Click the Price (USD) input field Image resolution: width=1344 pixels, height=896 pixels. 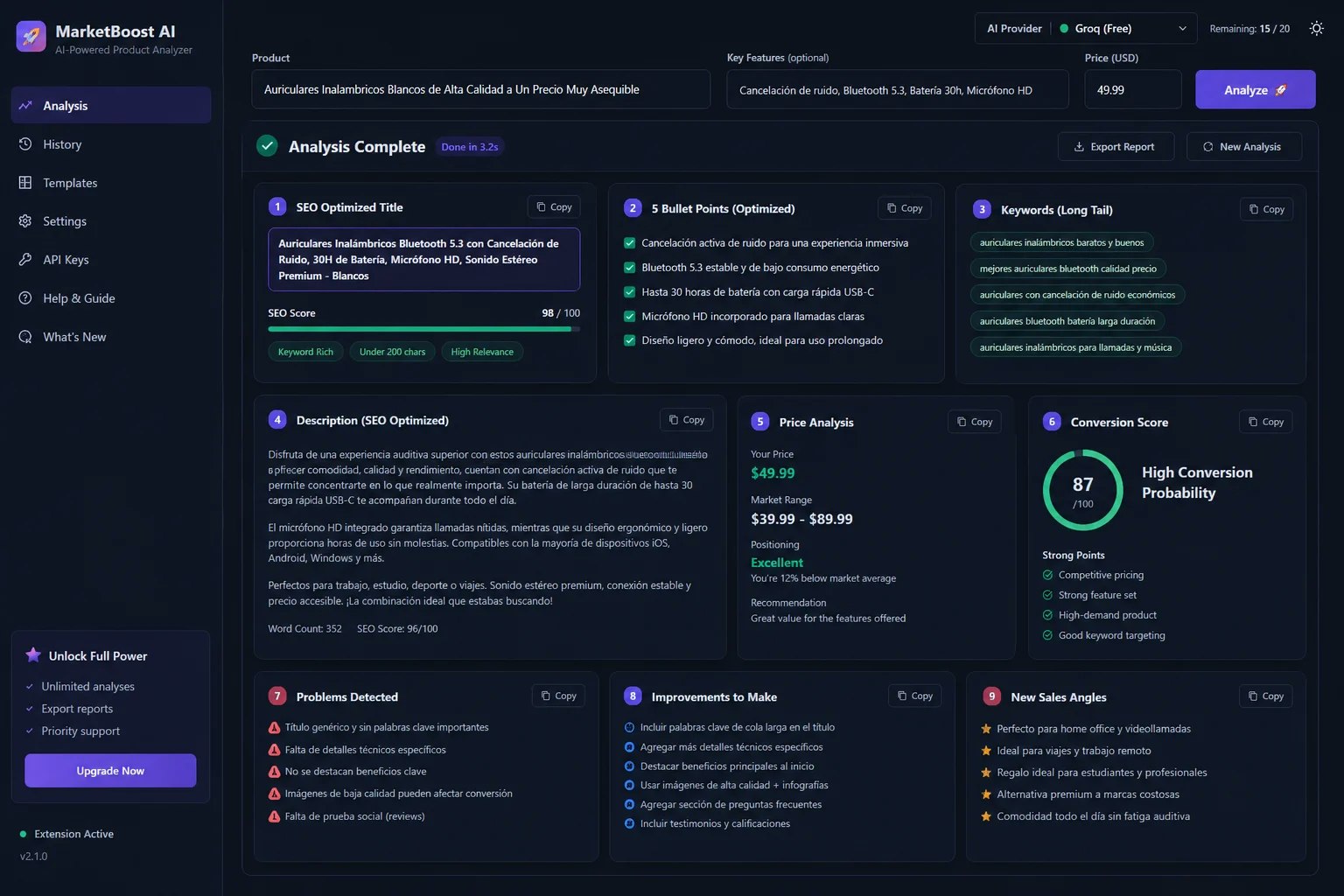1133,90
